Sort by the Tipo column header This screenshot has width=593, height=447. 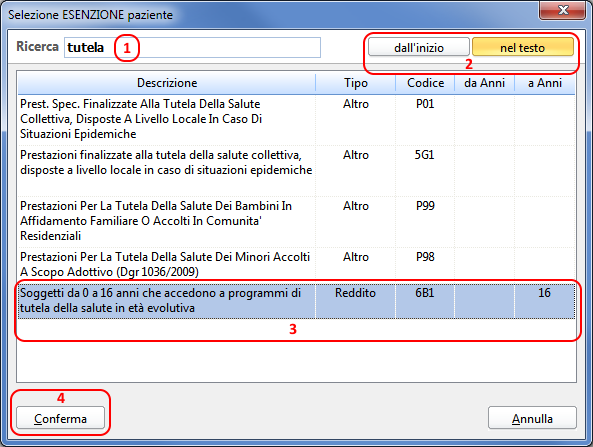click(355, 83)
